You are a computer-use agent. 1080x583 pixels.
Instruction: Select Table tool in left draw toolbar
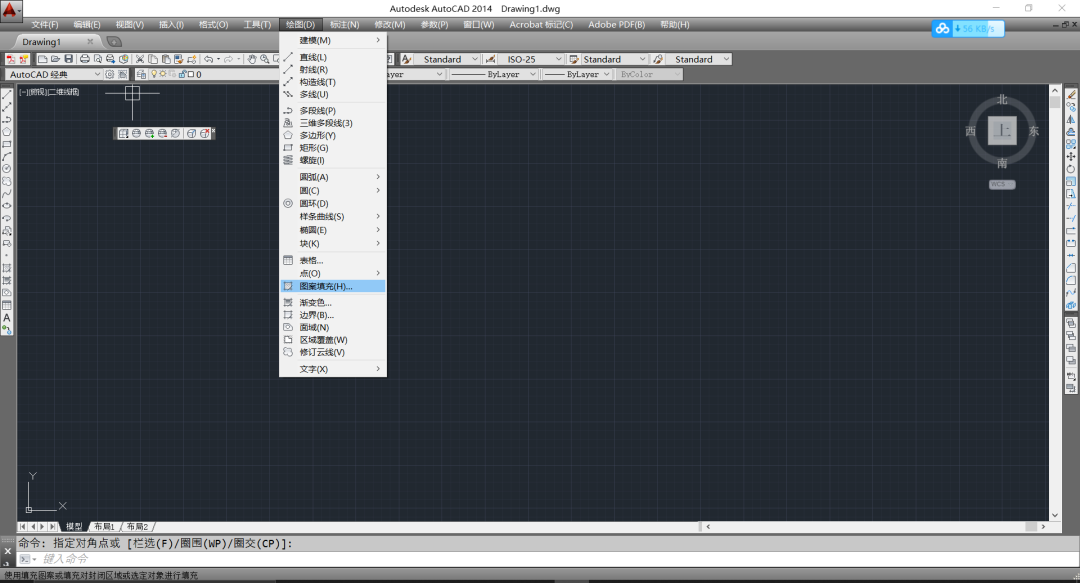[7, 305]
